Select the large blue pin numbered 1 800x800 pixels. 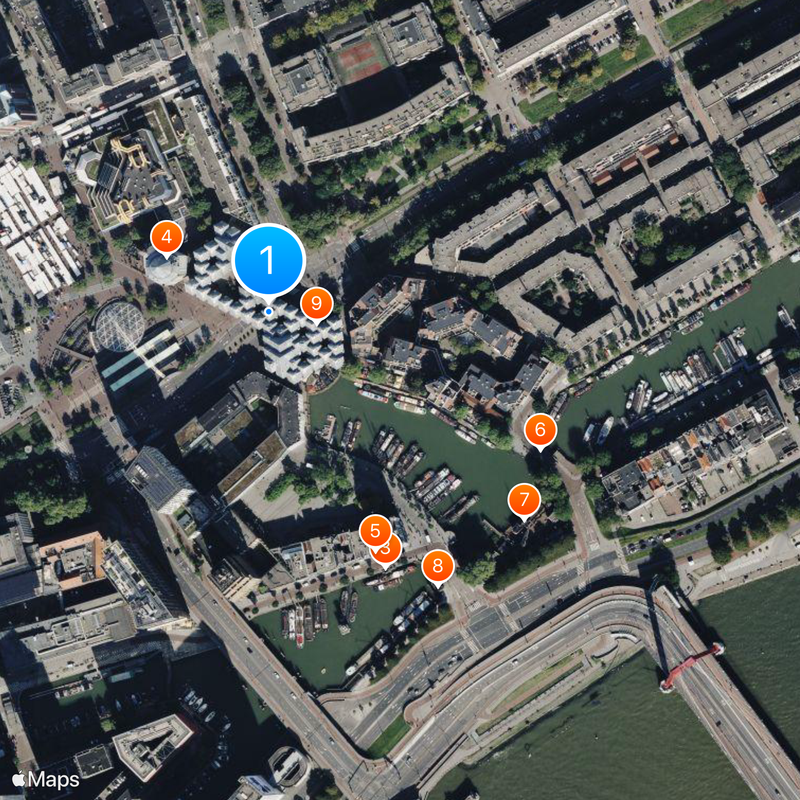(x=268, y=261)
